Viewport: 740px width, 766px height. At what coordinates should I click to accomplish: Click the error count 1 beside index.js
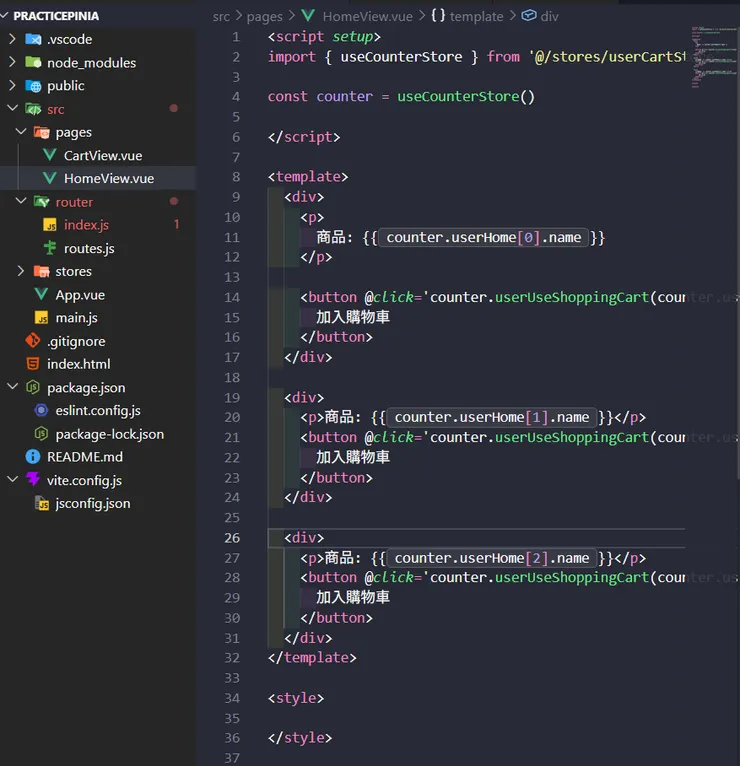coord(176,224)
